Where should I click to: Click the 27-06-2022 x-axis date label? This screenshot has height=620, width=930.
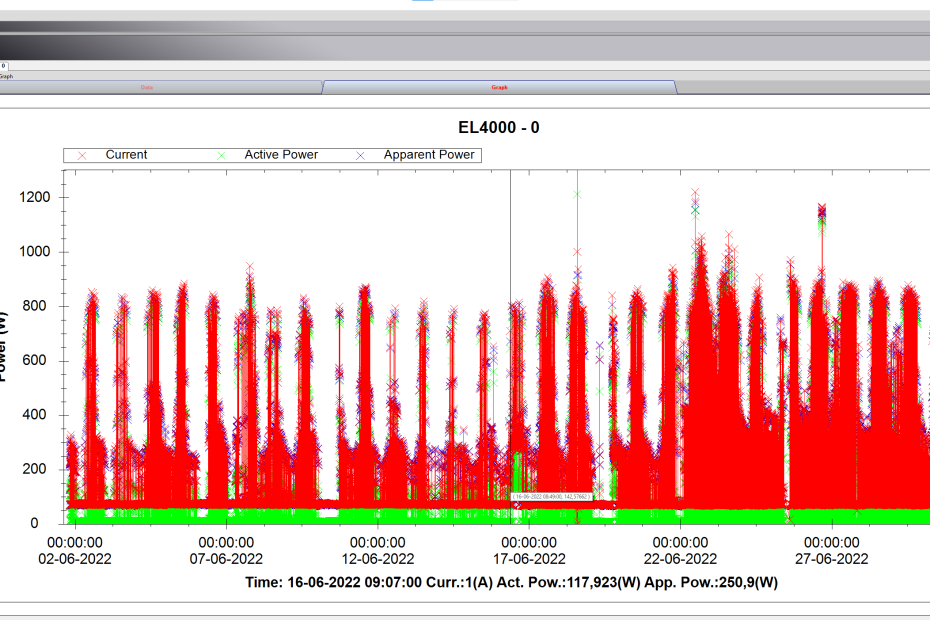click(831, 559)
